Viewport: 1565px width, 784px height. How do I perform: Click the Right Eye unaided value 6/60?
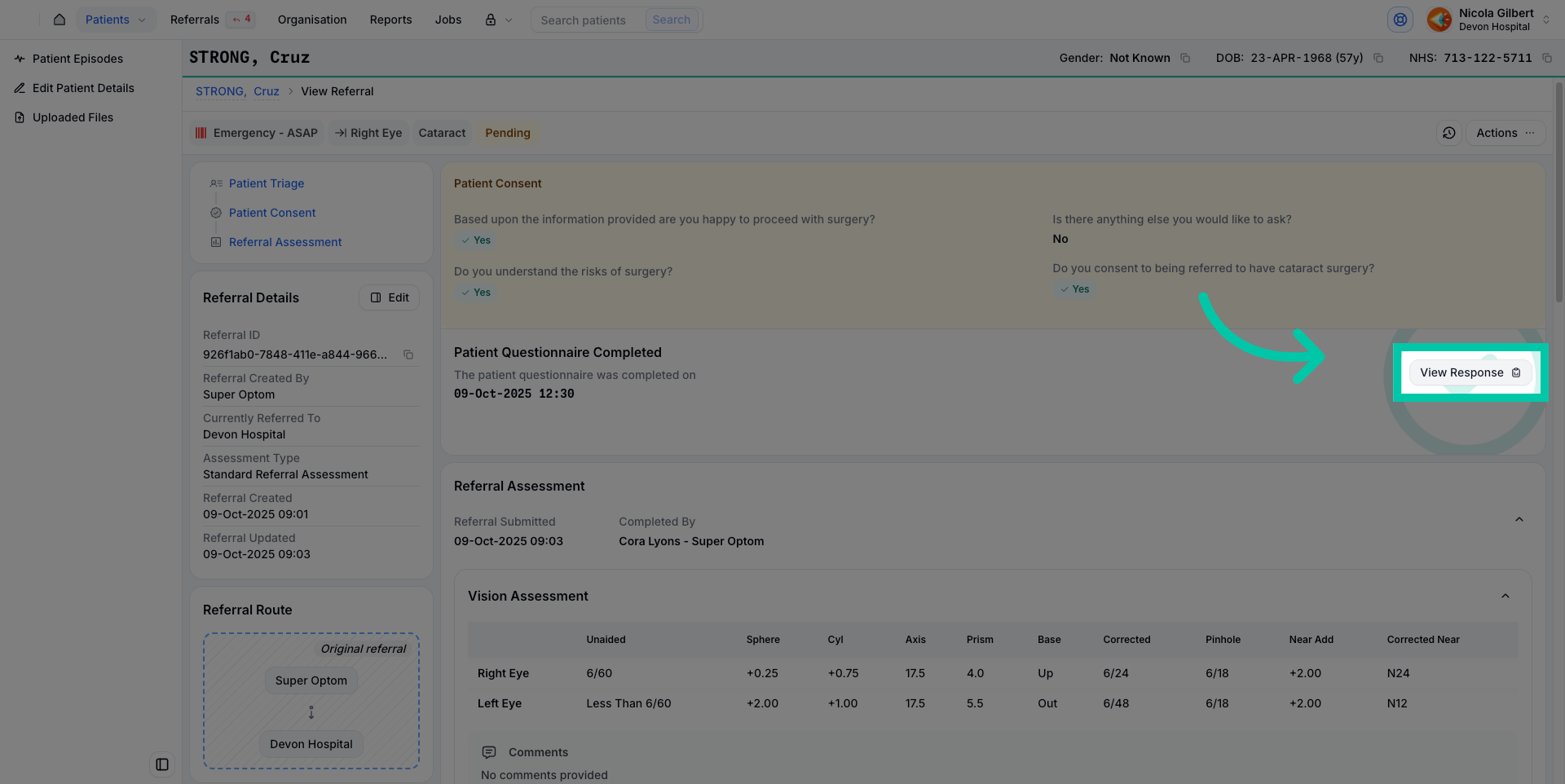coord(599,673)
